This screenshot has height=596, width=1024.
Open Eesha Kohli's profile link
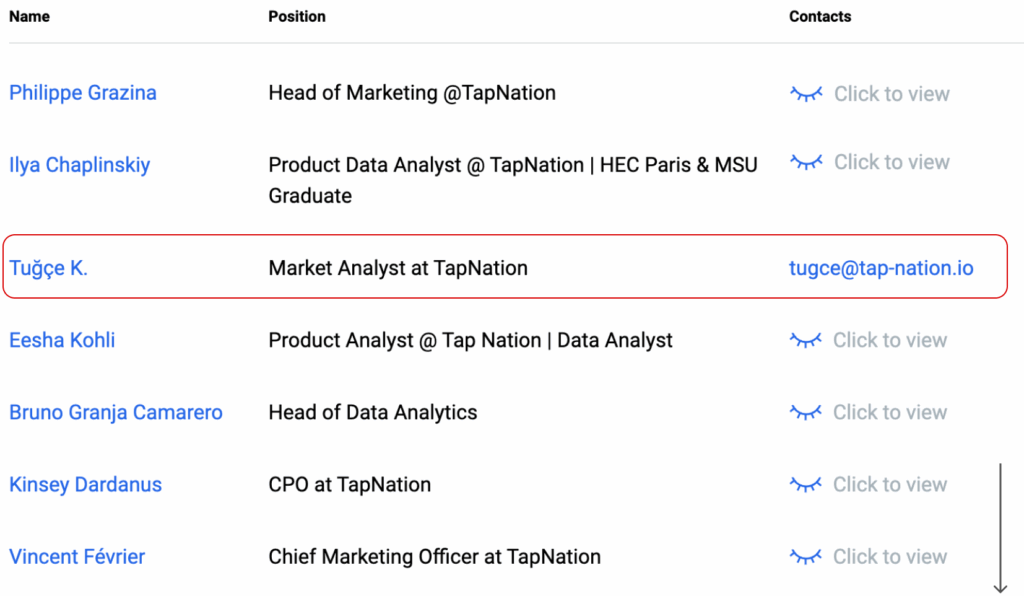point(62,340)
